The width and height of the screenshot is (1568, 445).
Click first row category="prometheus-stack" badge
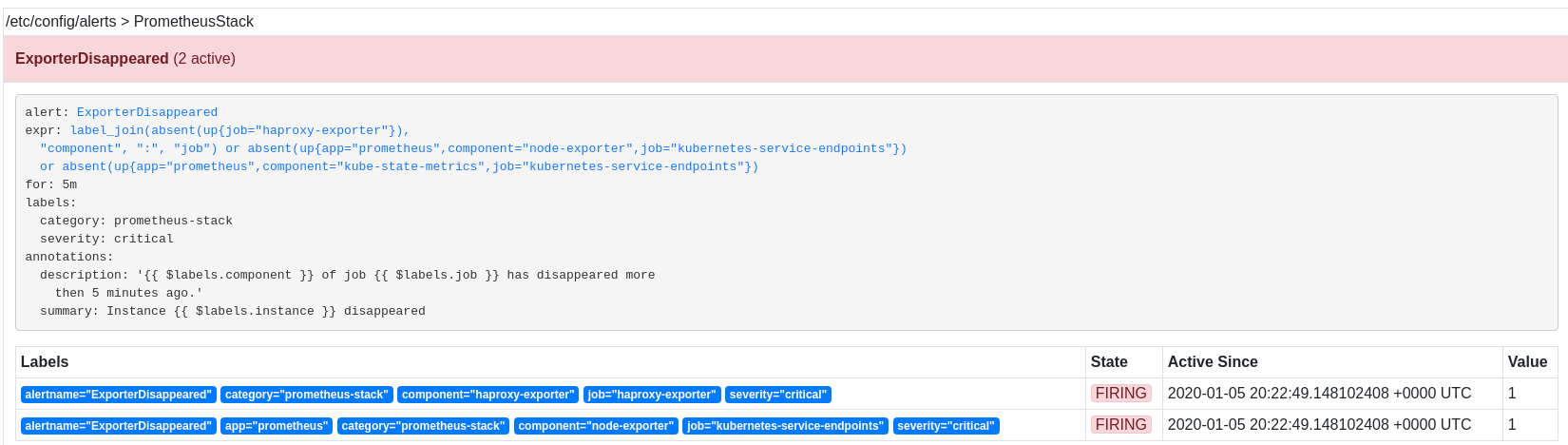307,395
